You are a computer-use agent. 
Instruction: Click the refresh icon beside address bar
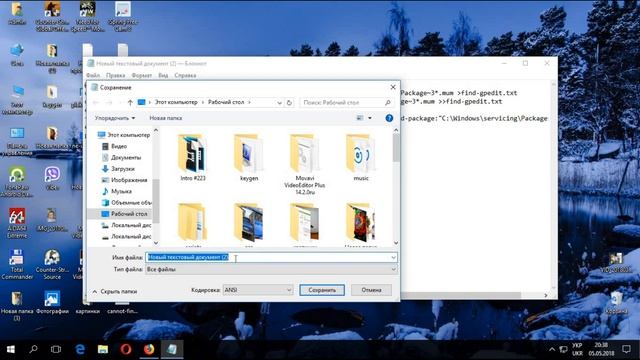click(x=289, y=102)
